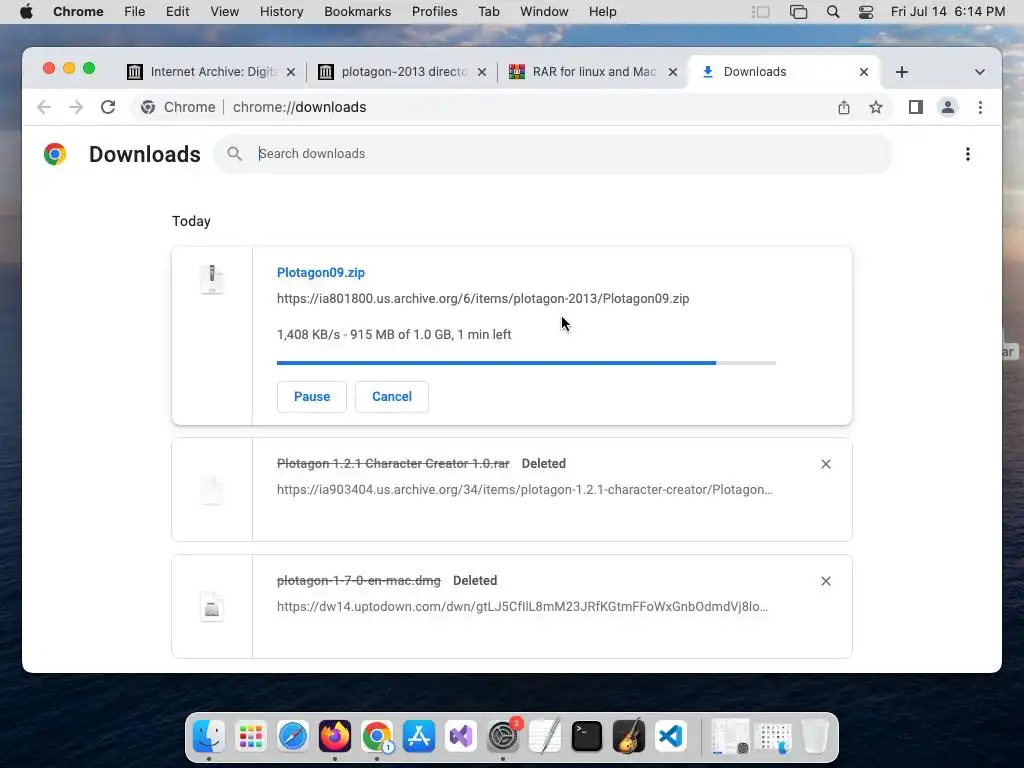
Task: Open a new tab with plus button
Action: [901, 72]
